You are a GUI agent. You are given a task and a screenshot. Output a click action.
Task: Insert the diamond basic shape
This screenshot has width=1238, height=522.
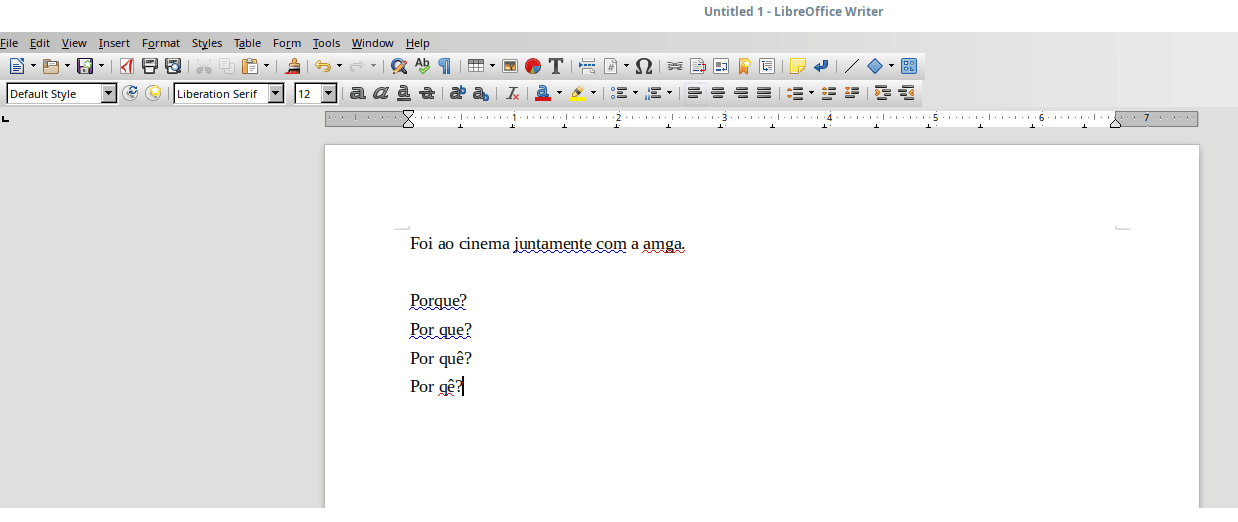(x=875, y=66)
